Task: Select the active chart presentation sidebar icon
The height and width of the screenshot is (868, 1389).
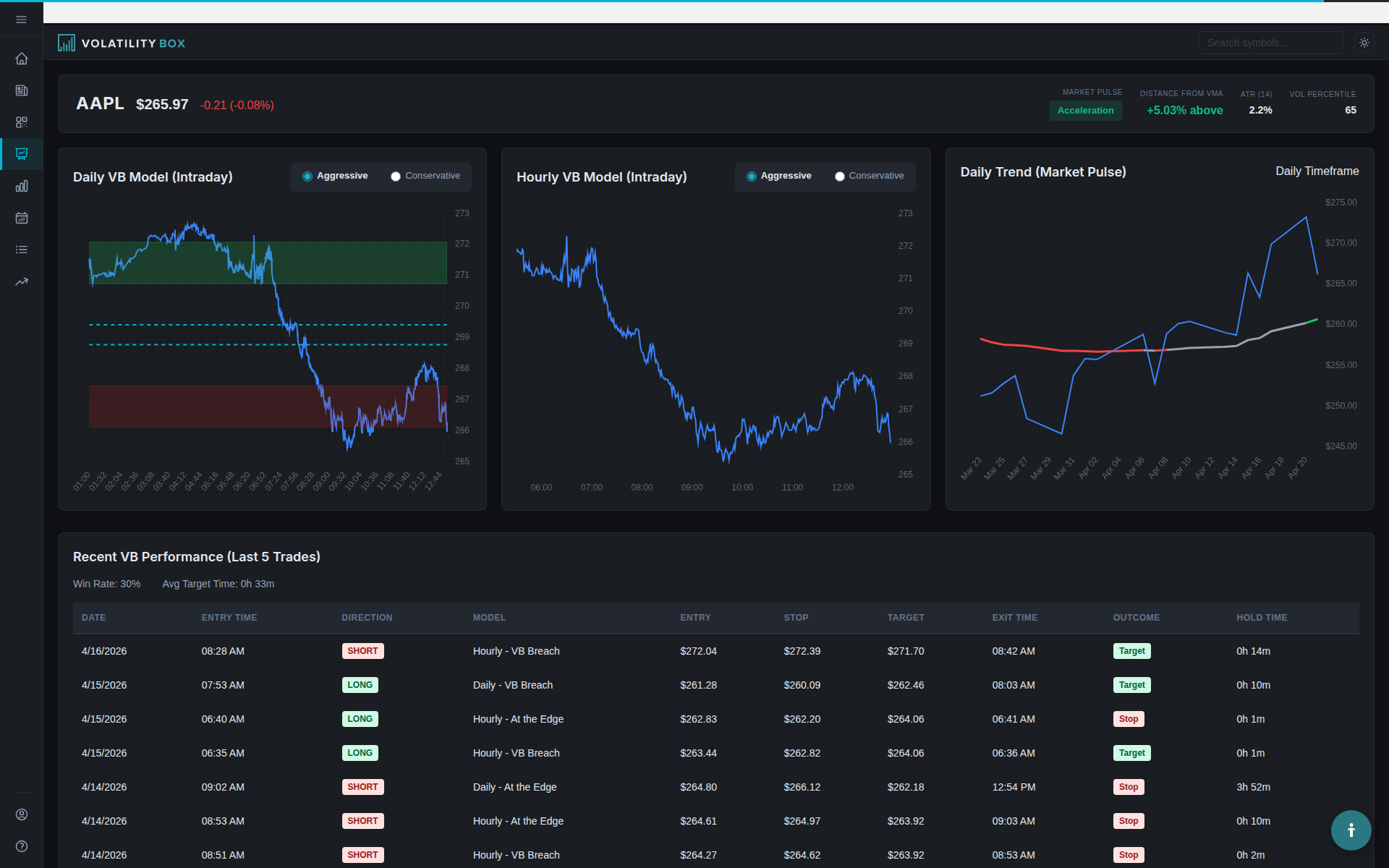Action: click(22, 154)
